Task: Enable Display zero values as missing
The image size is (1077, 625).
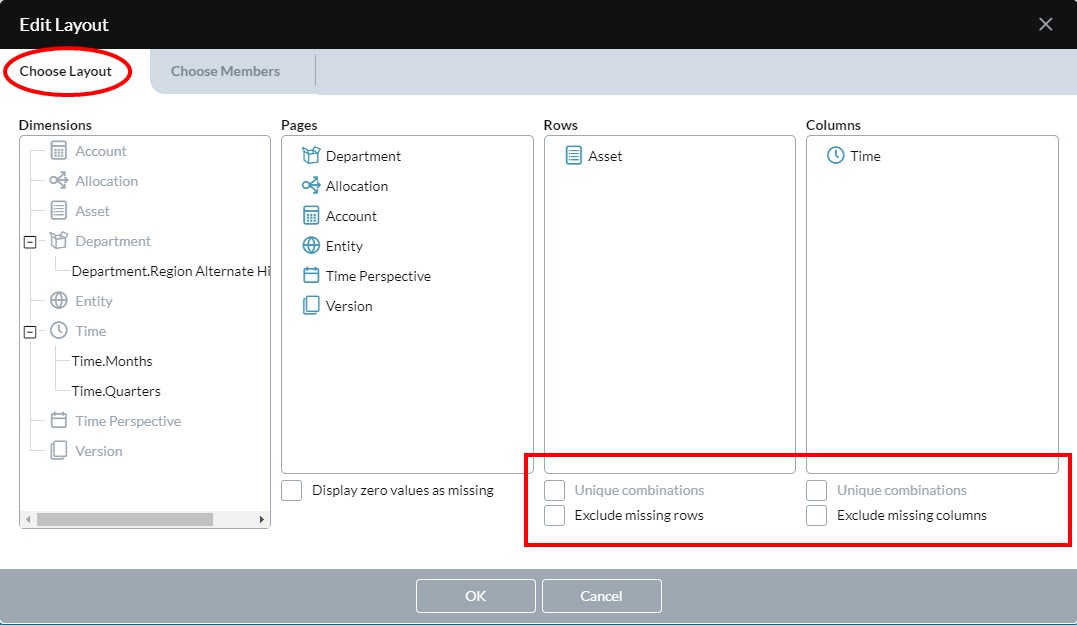Action: [x=292, y=490]
